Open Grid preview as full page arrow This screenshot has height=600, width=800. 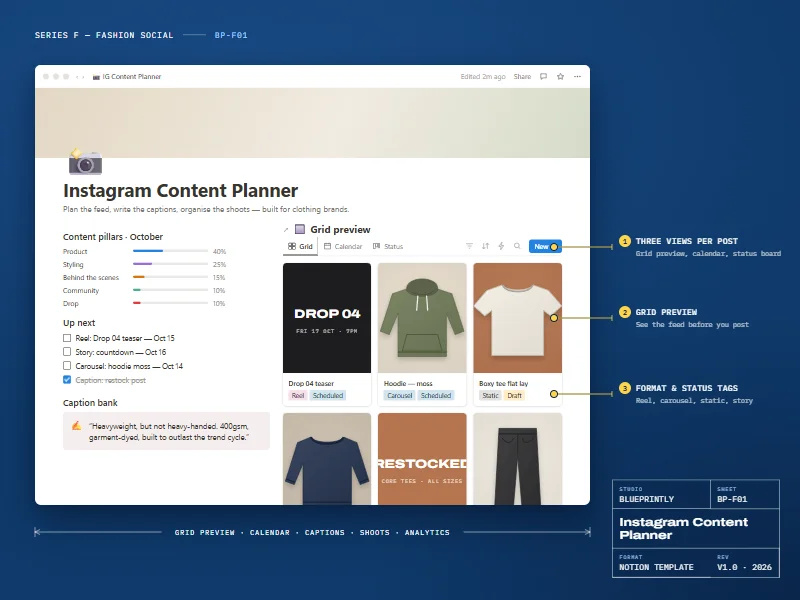click(286, 230)
